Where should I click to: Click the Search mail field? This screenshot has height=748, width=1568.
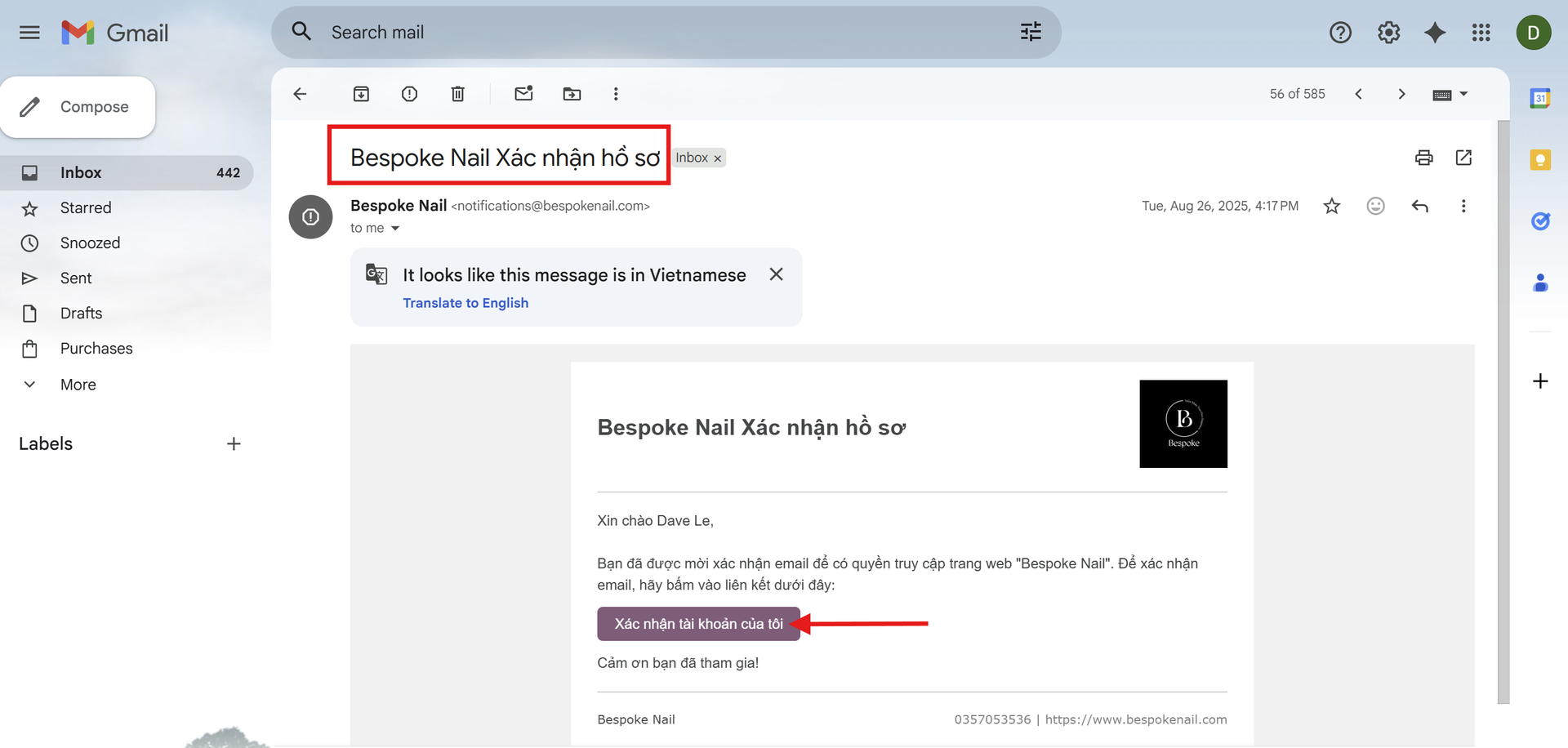coord(653,33)
